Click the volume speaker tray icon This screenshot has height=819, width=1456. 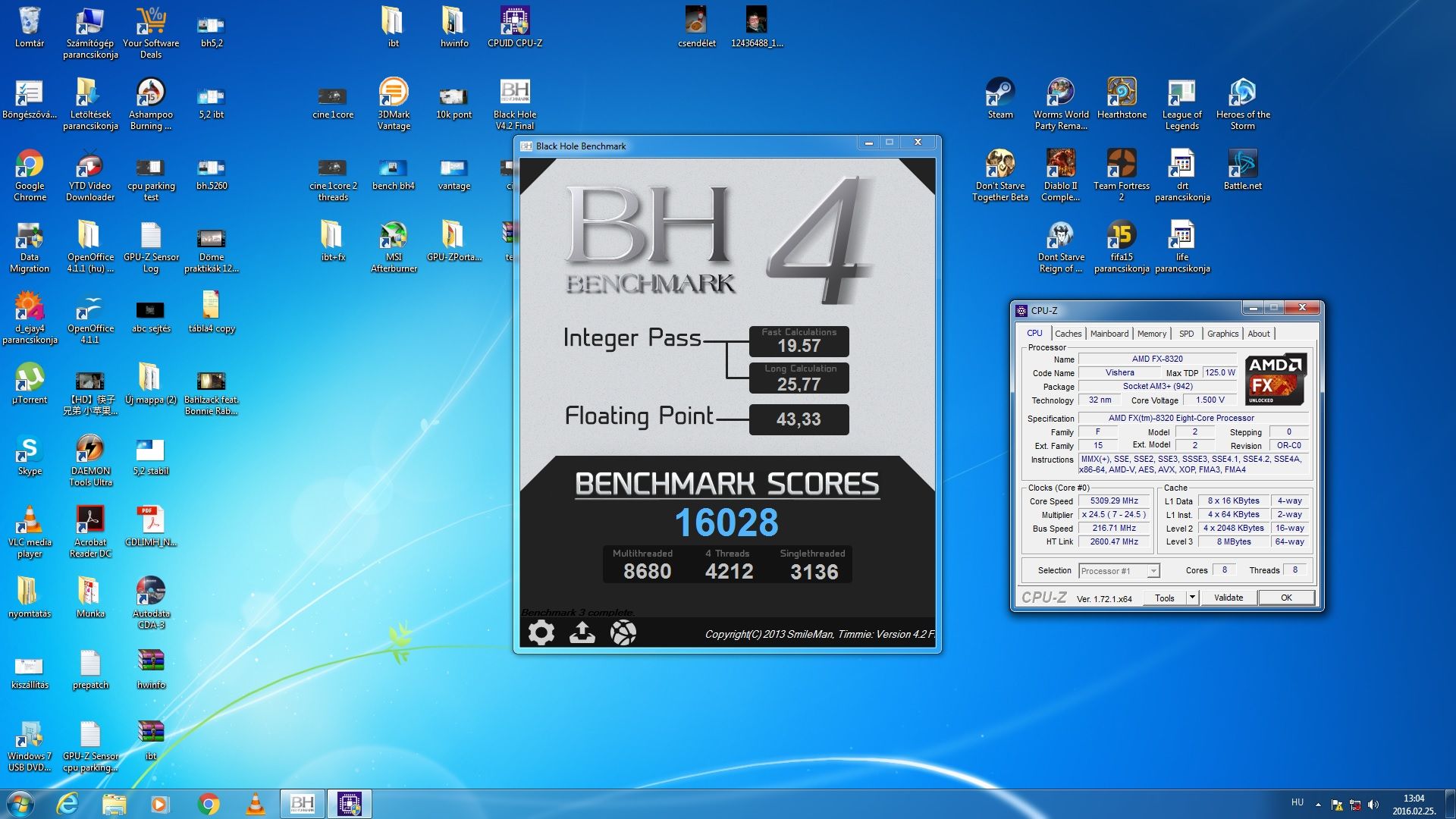tap(1373, 805)
